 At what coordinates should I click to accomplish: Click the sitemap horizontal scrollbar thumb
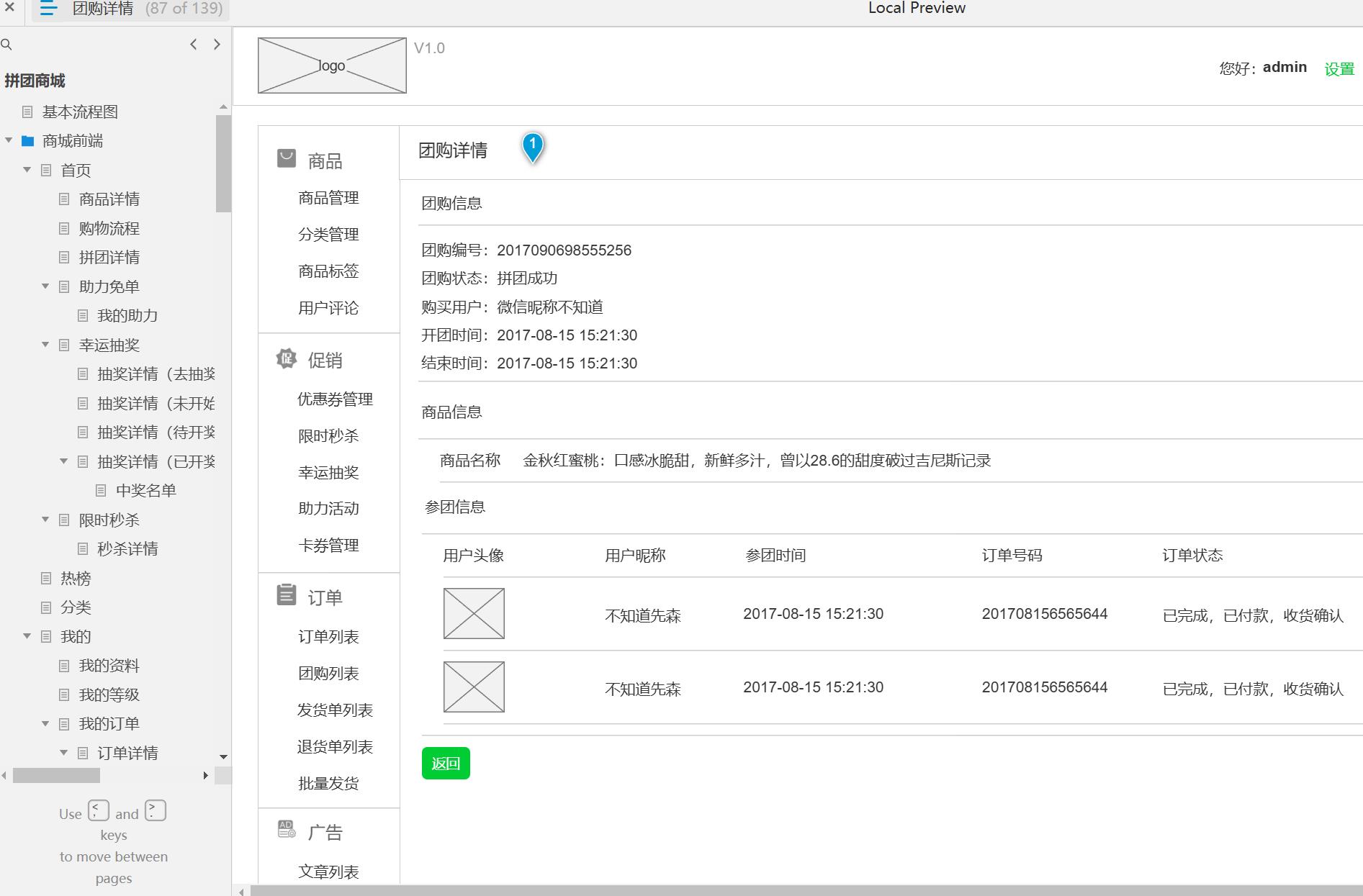tap(56, 776)
